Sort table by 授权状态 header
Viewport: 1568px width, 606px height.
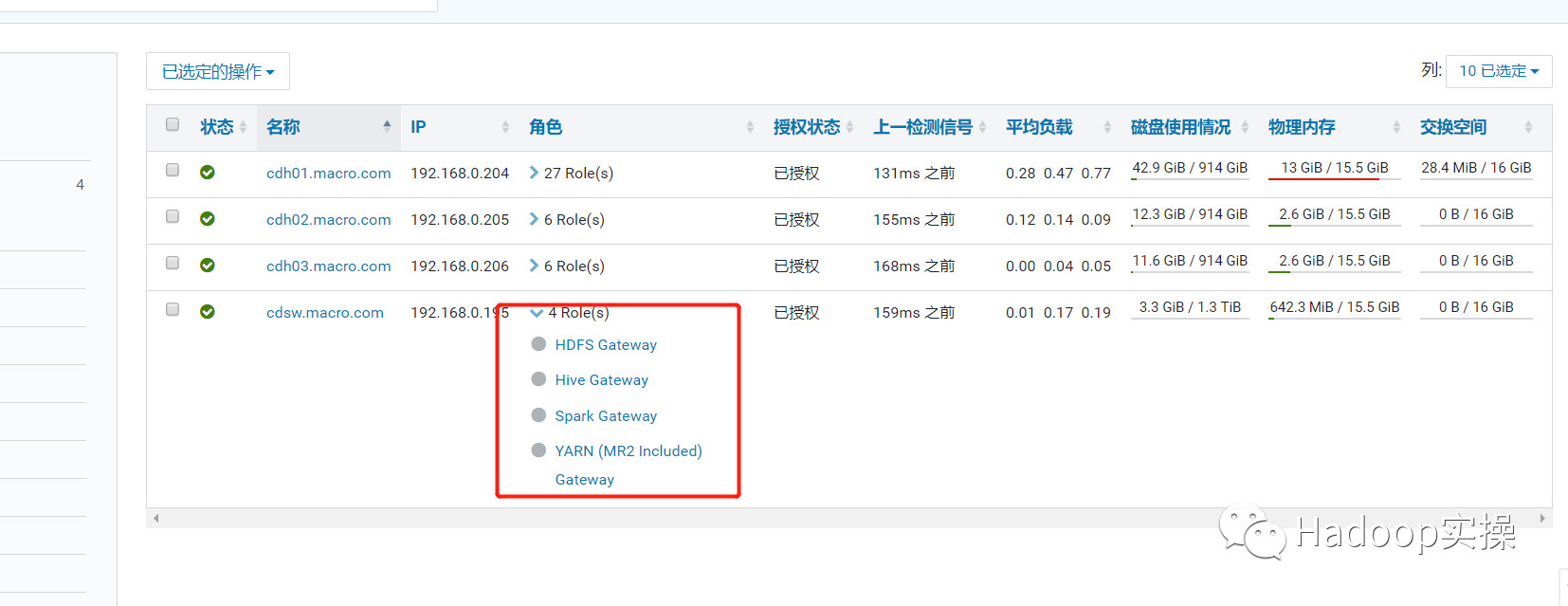807,127
